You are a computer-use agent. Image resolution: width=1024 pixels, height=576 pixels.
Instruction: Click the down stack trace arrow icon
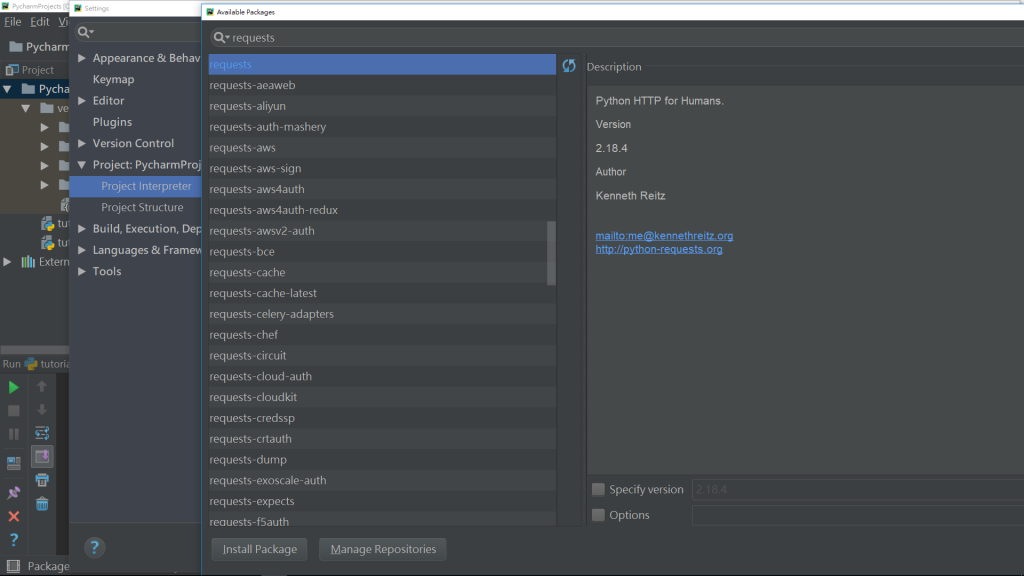pos(42,410)
